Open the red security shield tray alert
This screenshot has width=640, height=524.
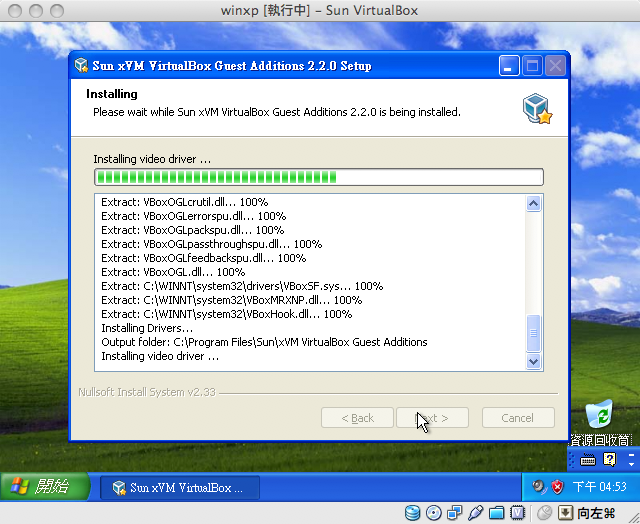coord(557,486)
